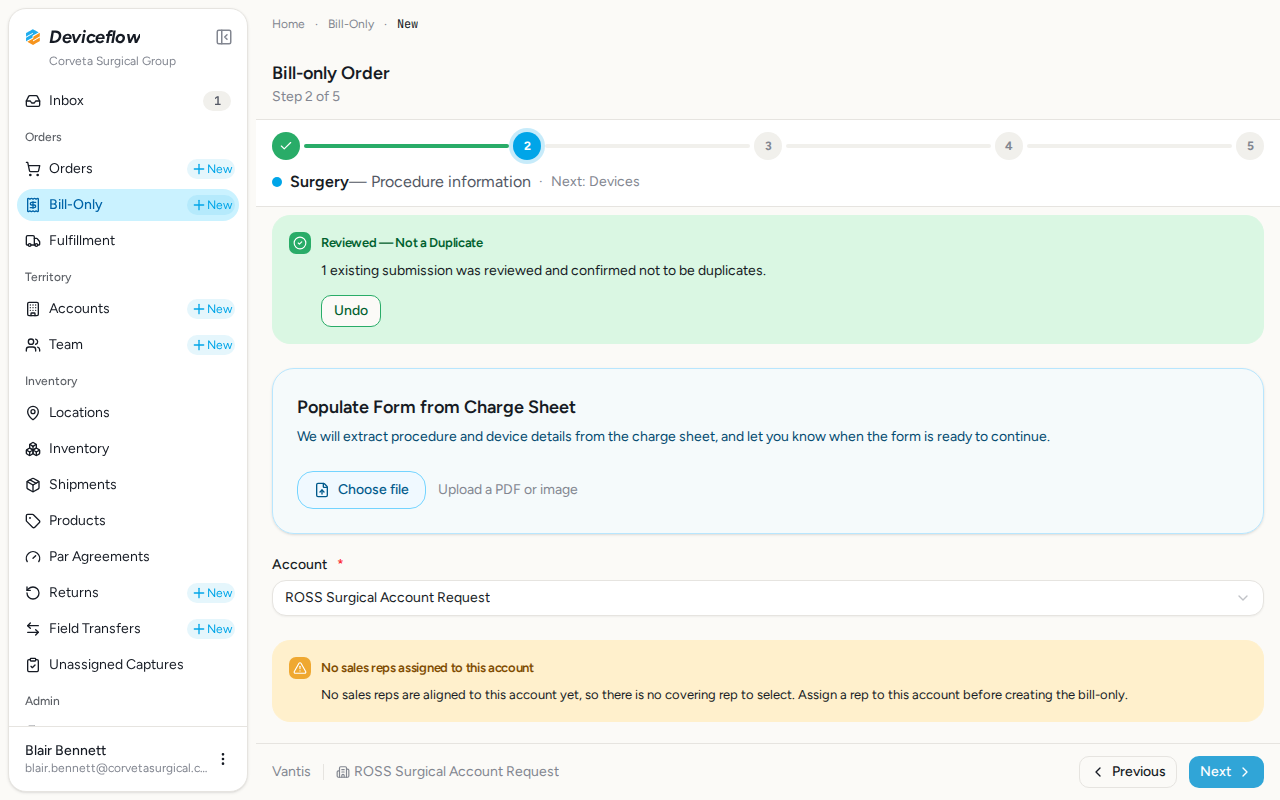The image size is (1280, 800).
Task: Go to Fulfillment in sidebar
Action: click(128, 241)
